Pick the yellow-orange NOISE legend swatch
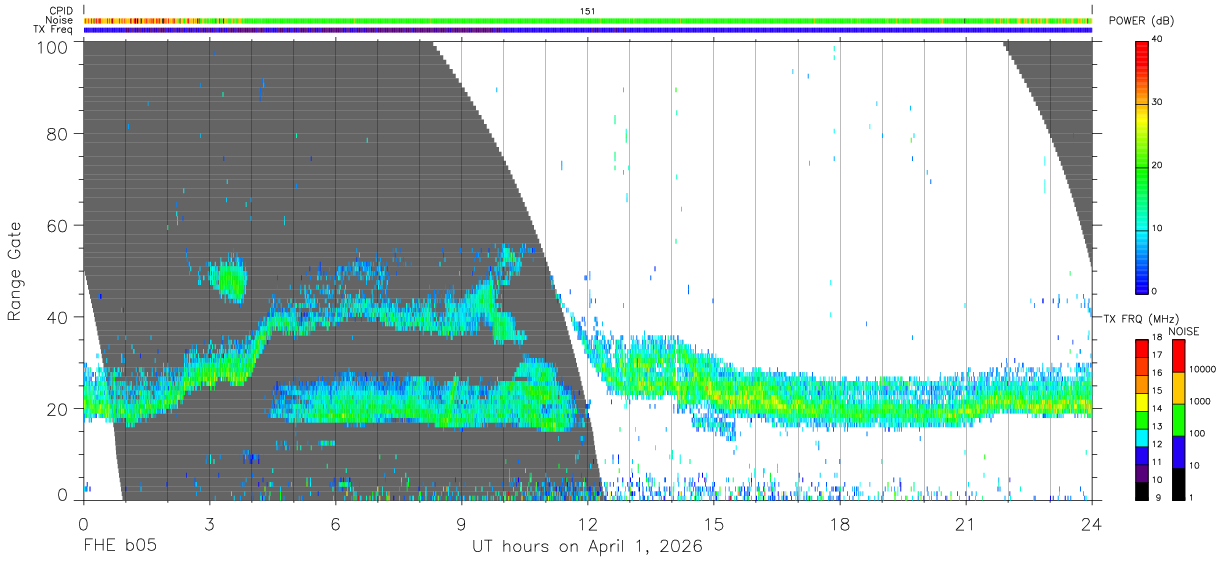The image size is (1228, 567). [1179, 388]
